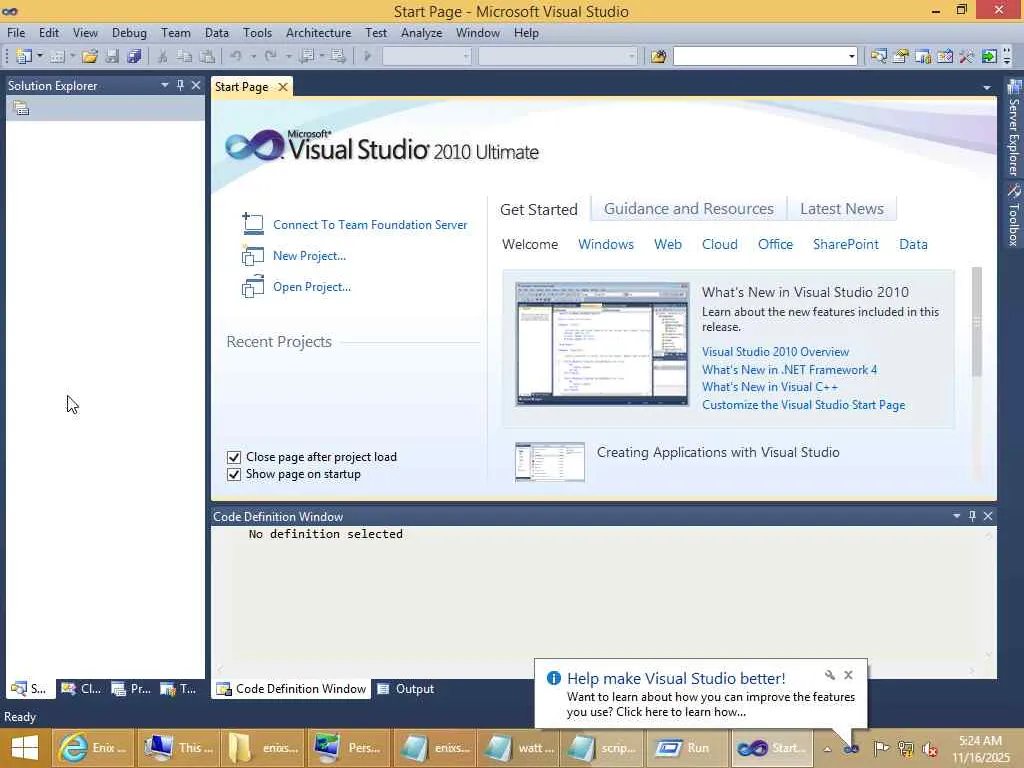This screenshot has height=768, width=1024.
Task: Open the Solution Explorer window position dropdown
Action: (x=165, y=85)
